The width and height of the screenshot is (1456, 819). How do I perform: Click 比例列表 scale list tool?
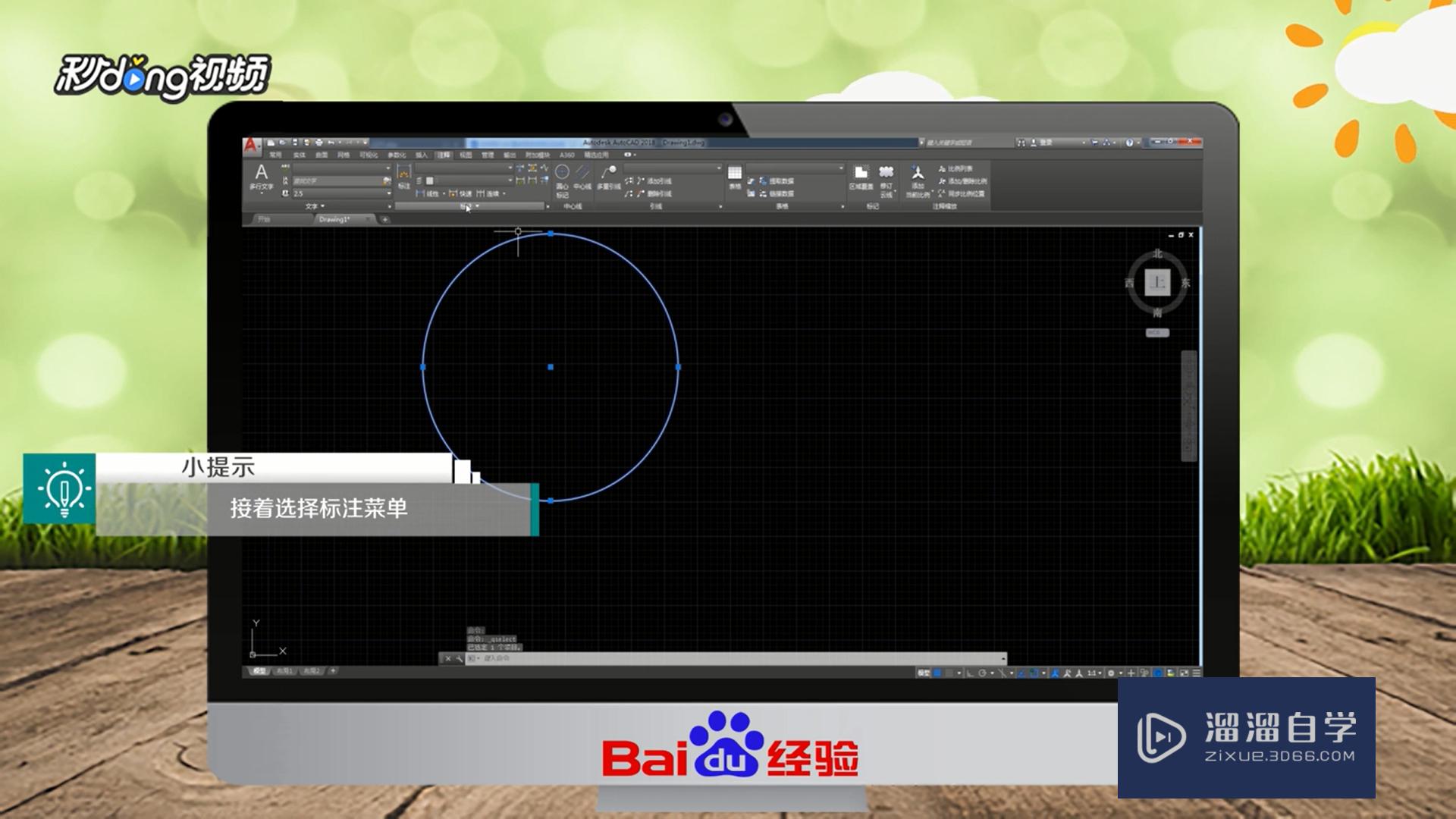click(x=955, y=168)
